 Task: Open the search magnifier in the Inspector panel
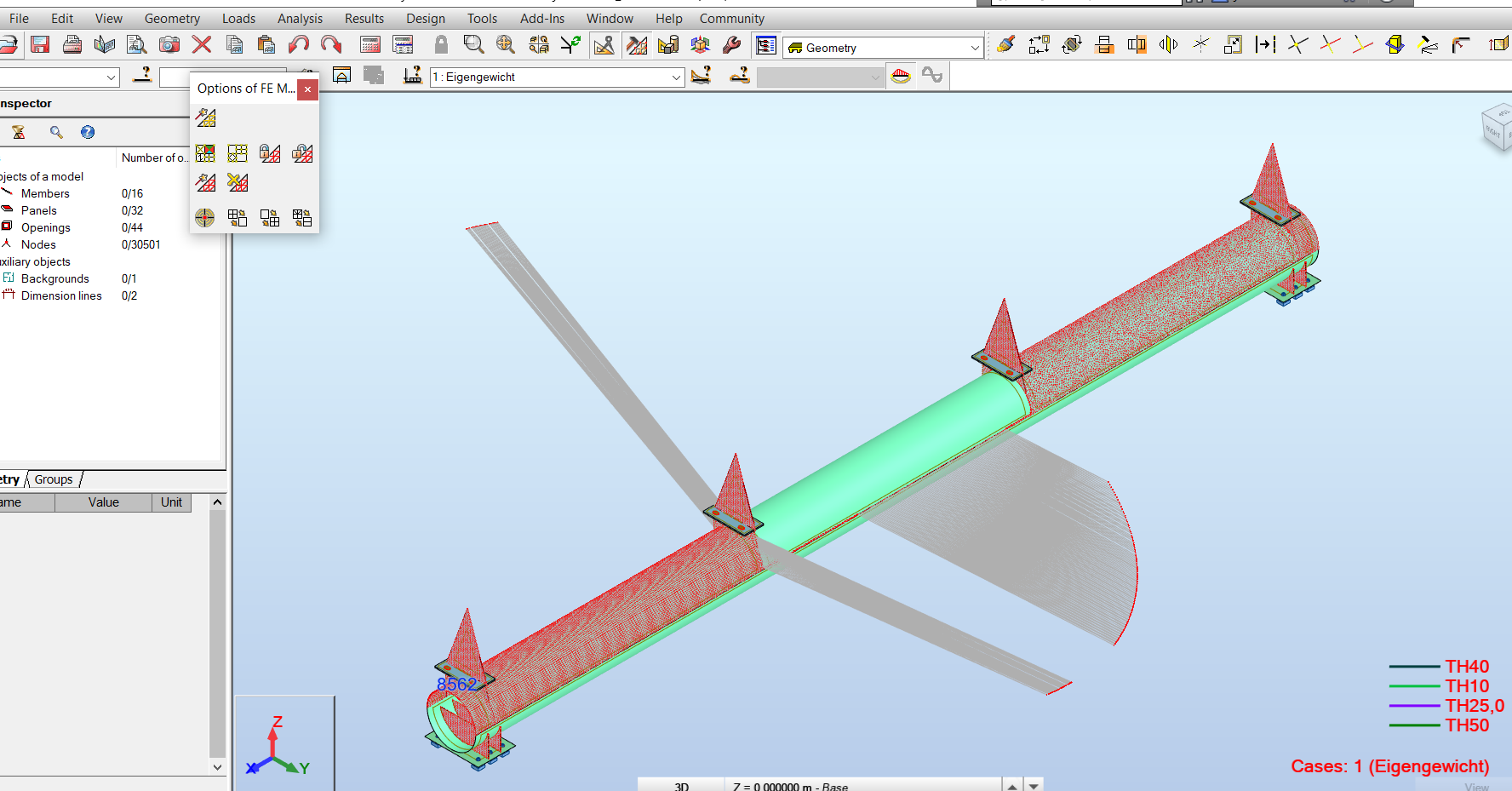point(56,132)
